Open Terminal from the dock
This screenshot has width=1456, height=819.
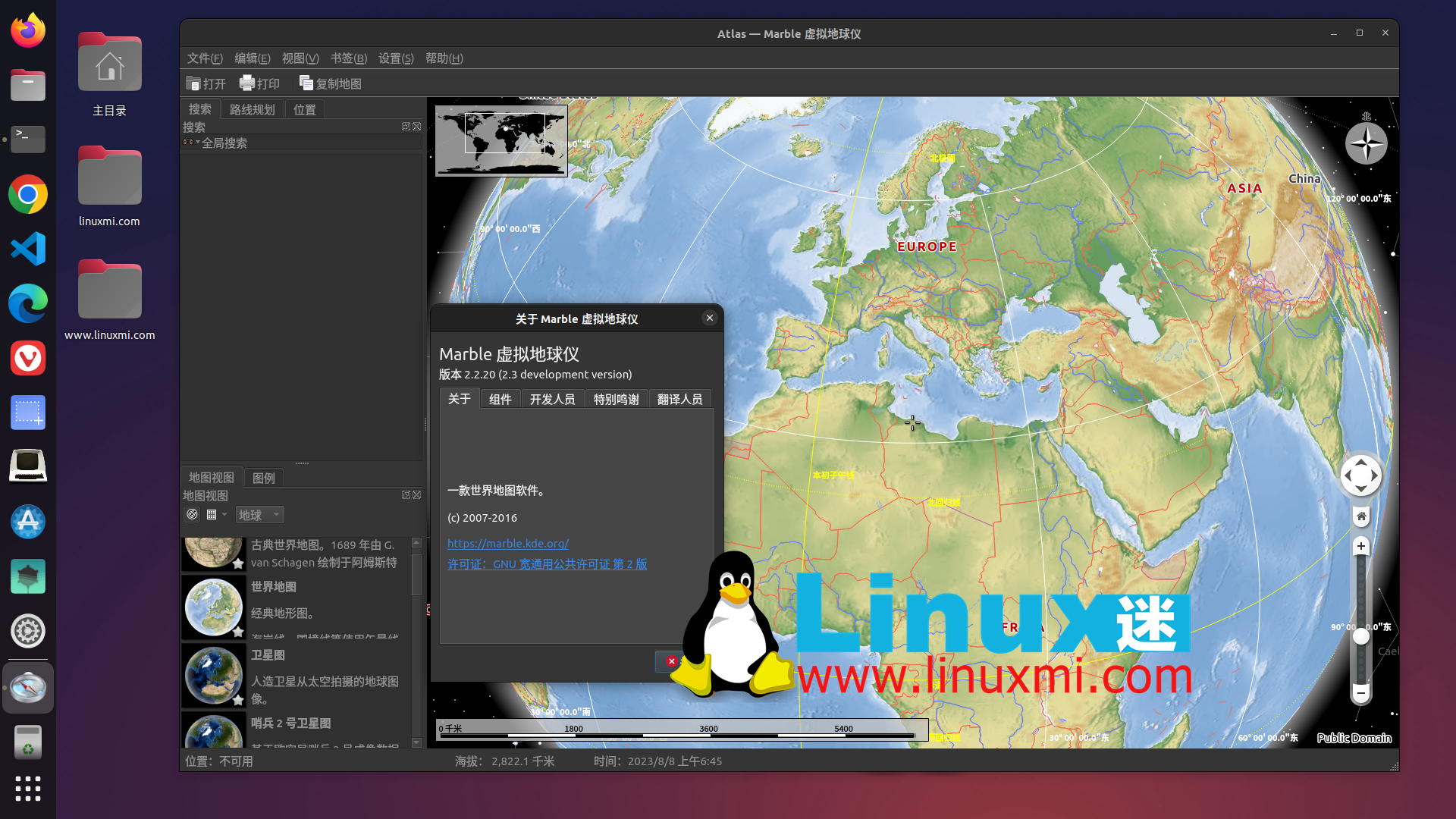[x=28, y=140]
